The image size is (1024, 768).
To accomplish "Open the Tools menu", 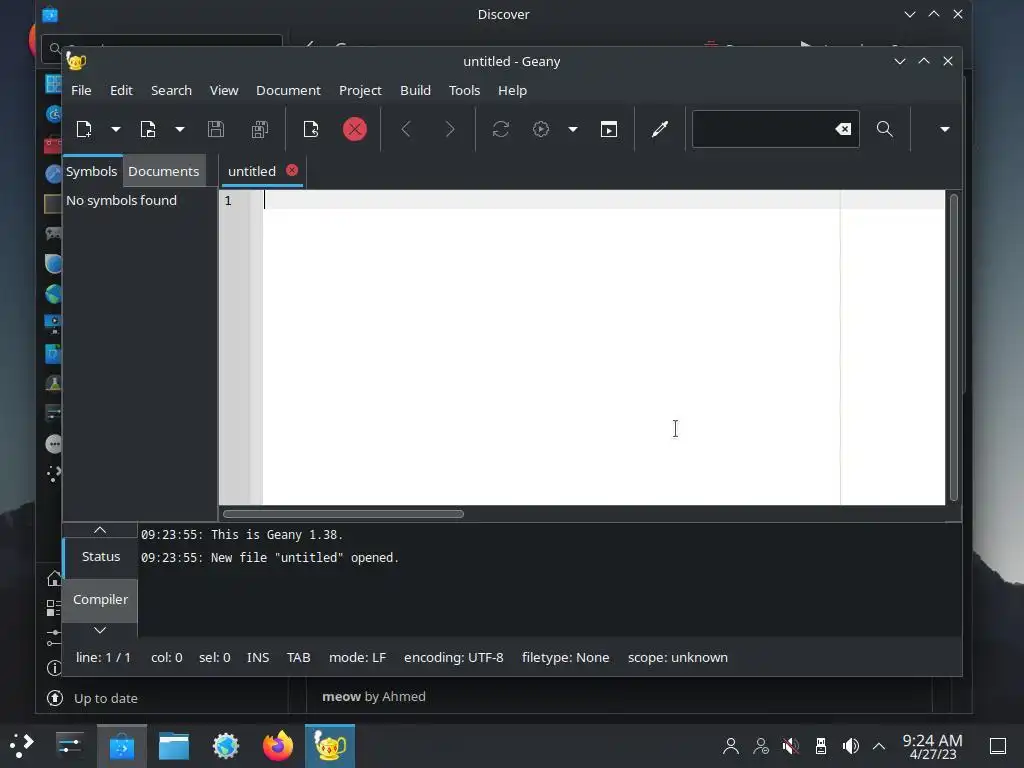I will (464, 90).
